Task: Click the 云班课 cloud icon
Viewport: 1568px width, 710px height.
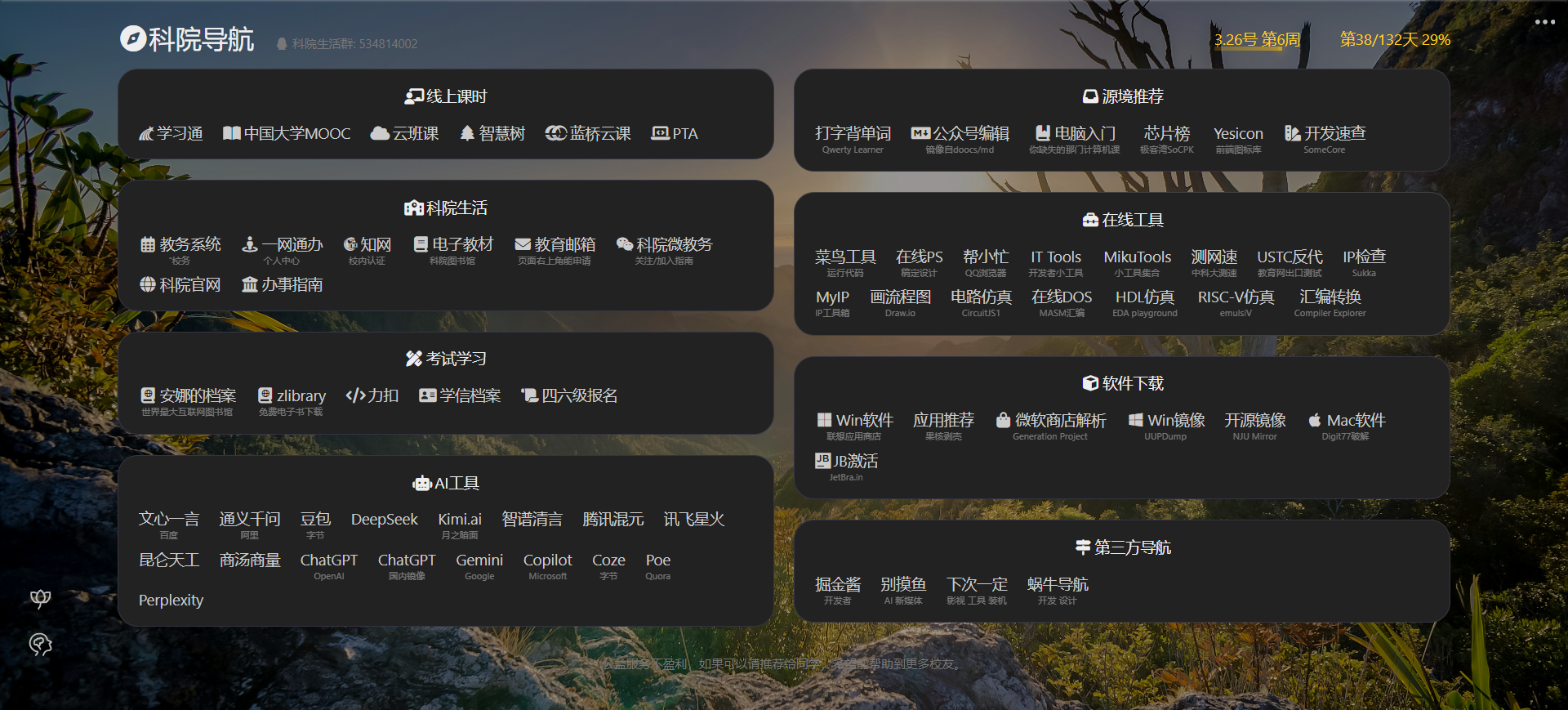Action: click(x=379, y=133)
